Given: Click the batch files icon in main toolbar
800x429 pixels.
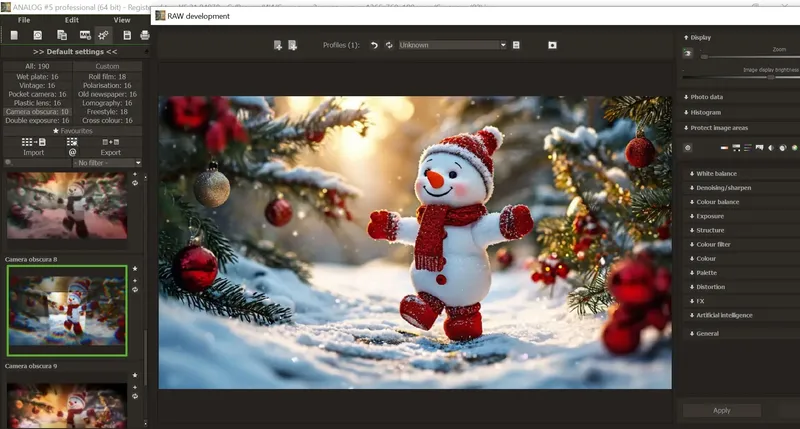Looking at the screenshot, I should (x=62, y=35).
